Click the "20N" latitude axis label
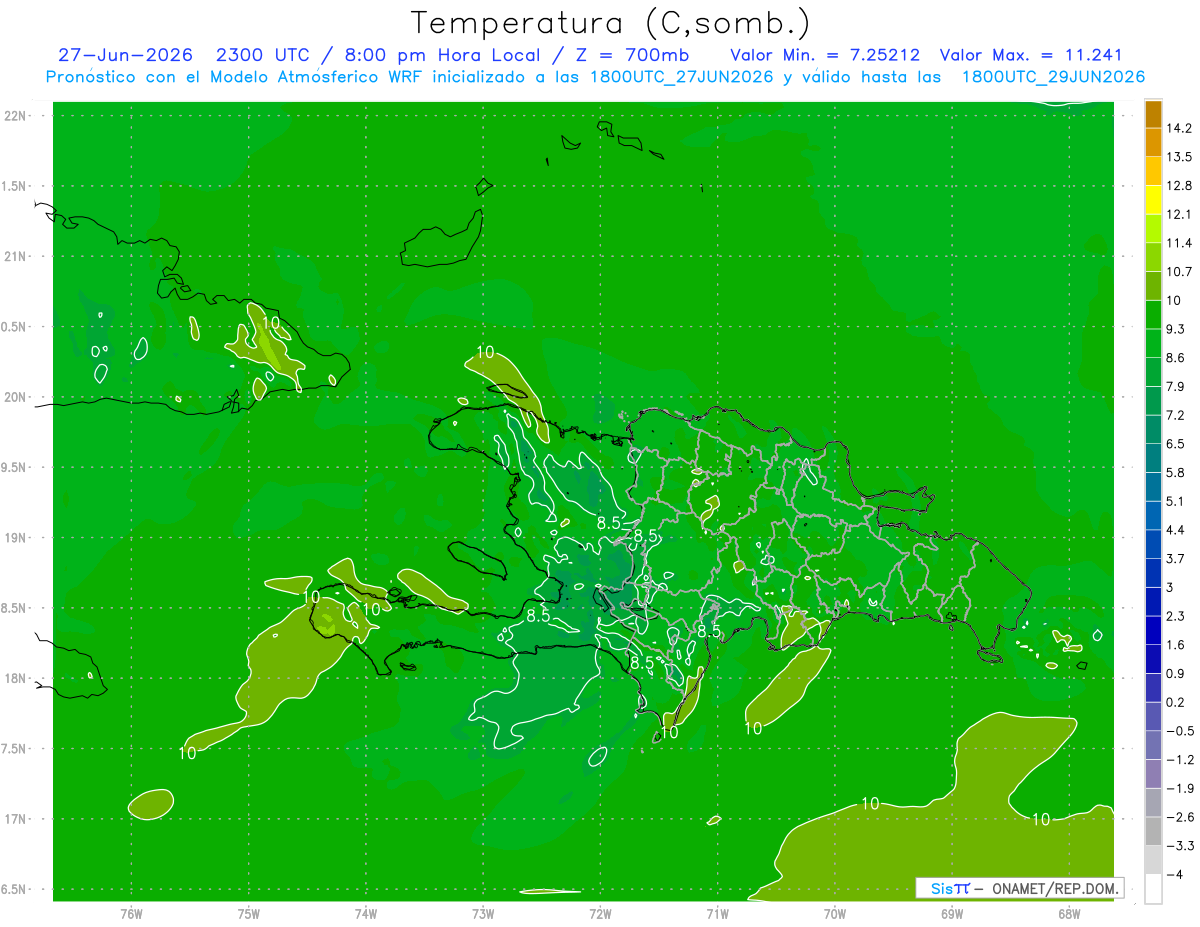The height and width of the screenshot is (927, 1200). (x=16, y=397)
